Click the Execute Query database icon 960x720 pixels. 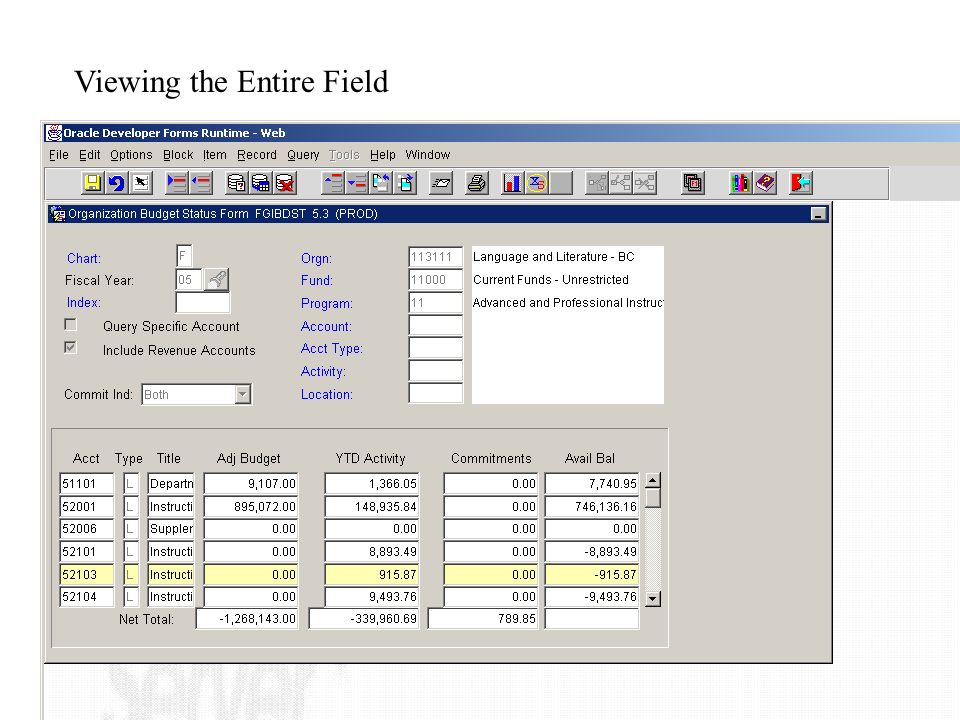pos(260,182)
